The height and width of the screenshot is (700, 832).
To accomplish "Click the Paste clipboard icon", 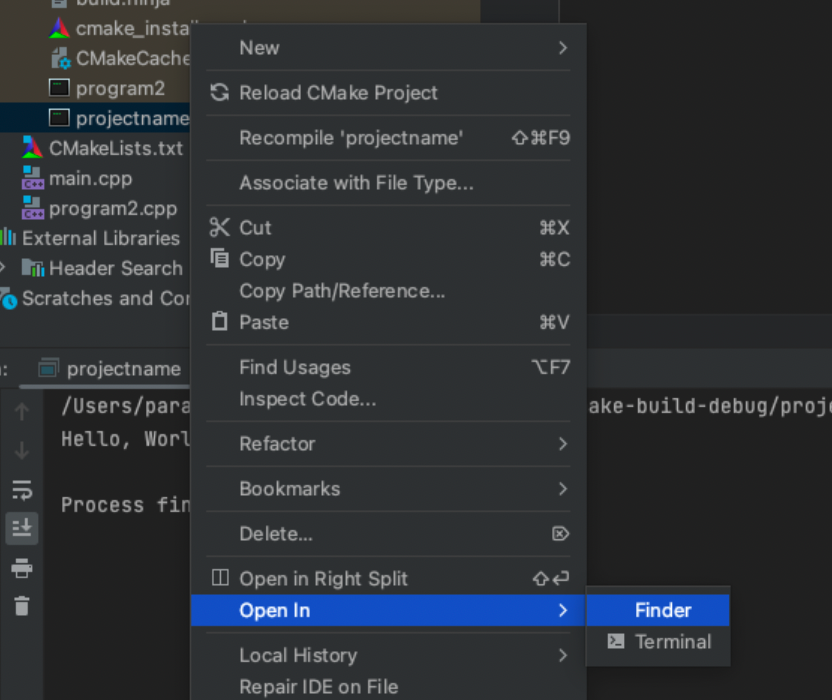I will (220, 321).
